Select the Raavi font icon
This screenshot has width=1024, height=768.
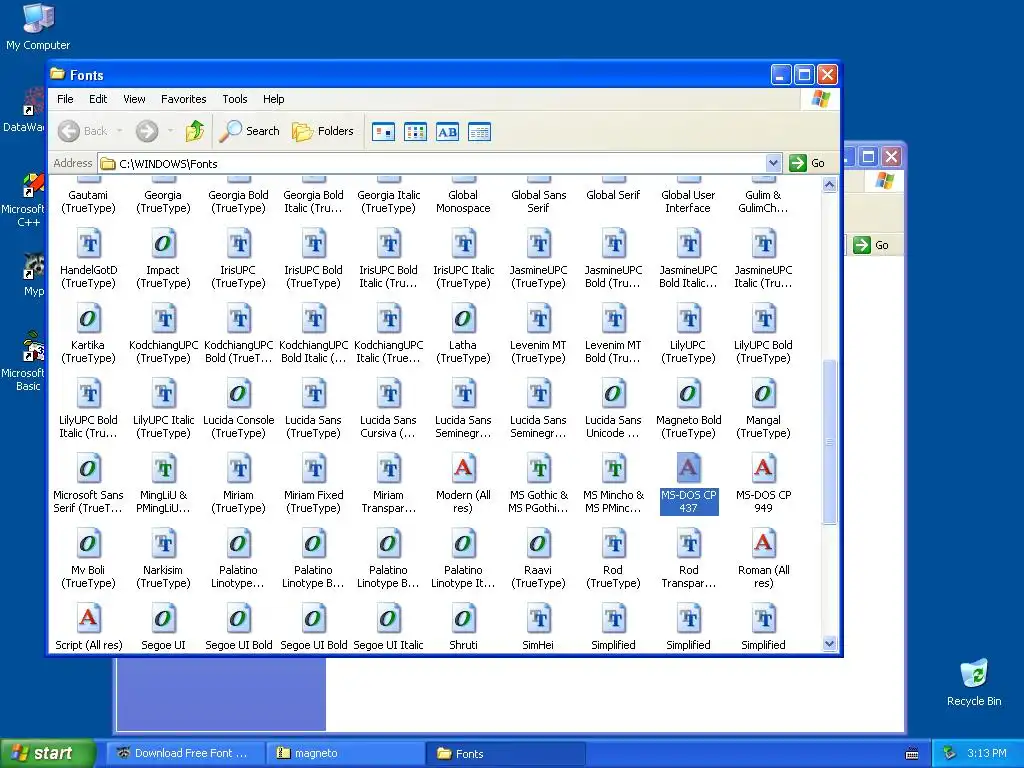coord(539,545)
